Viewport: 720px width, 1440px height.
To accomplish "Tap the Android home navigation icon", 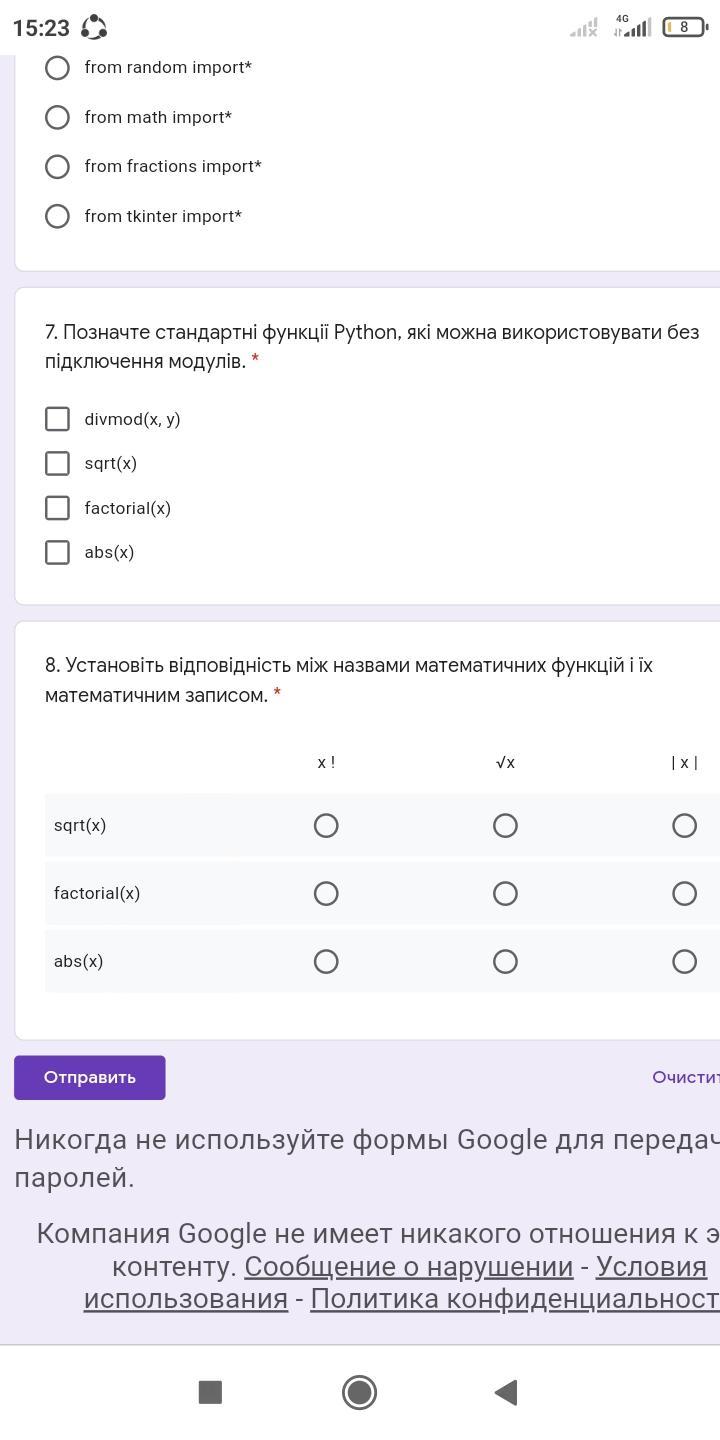I will [x=359, y=1392].
